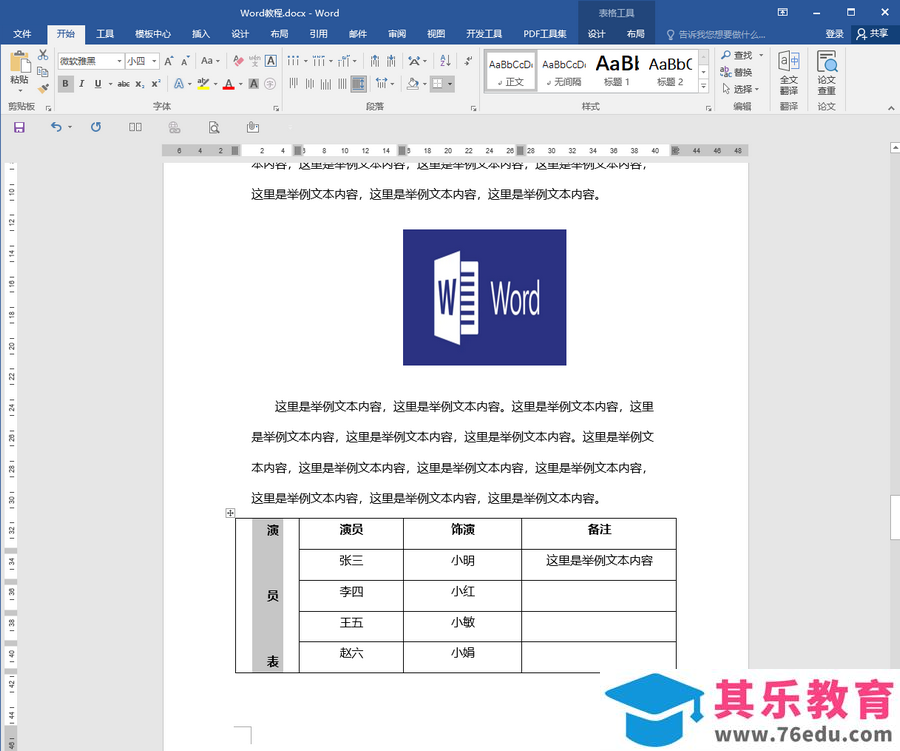Click the third alignment icon in paragraph group
900x751 pixels.
point(325,84)
